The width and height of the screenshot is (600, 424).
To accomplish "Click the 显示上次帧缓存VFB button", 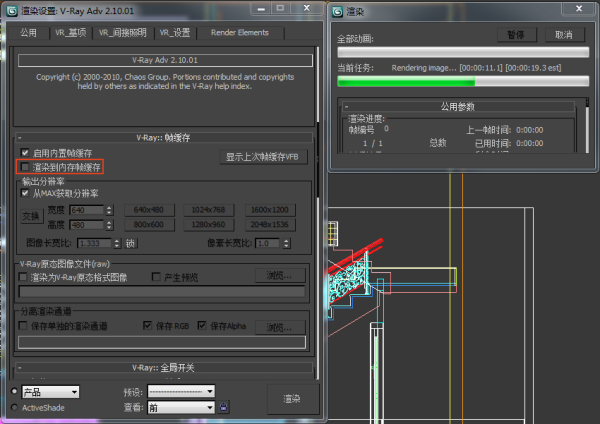I will (x=263, y=157).
